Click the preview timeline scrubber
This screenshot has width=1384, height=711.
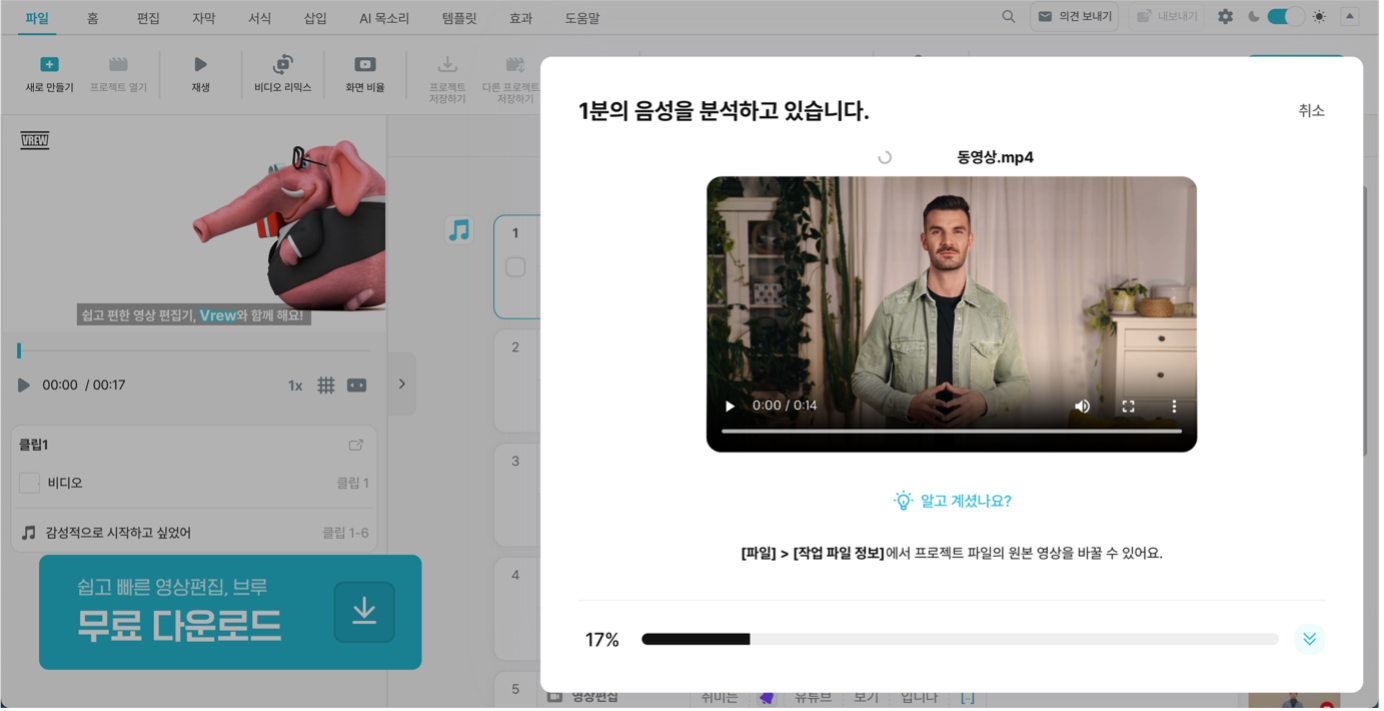click(194, 350)
